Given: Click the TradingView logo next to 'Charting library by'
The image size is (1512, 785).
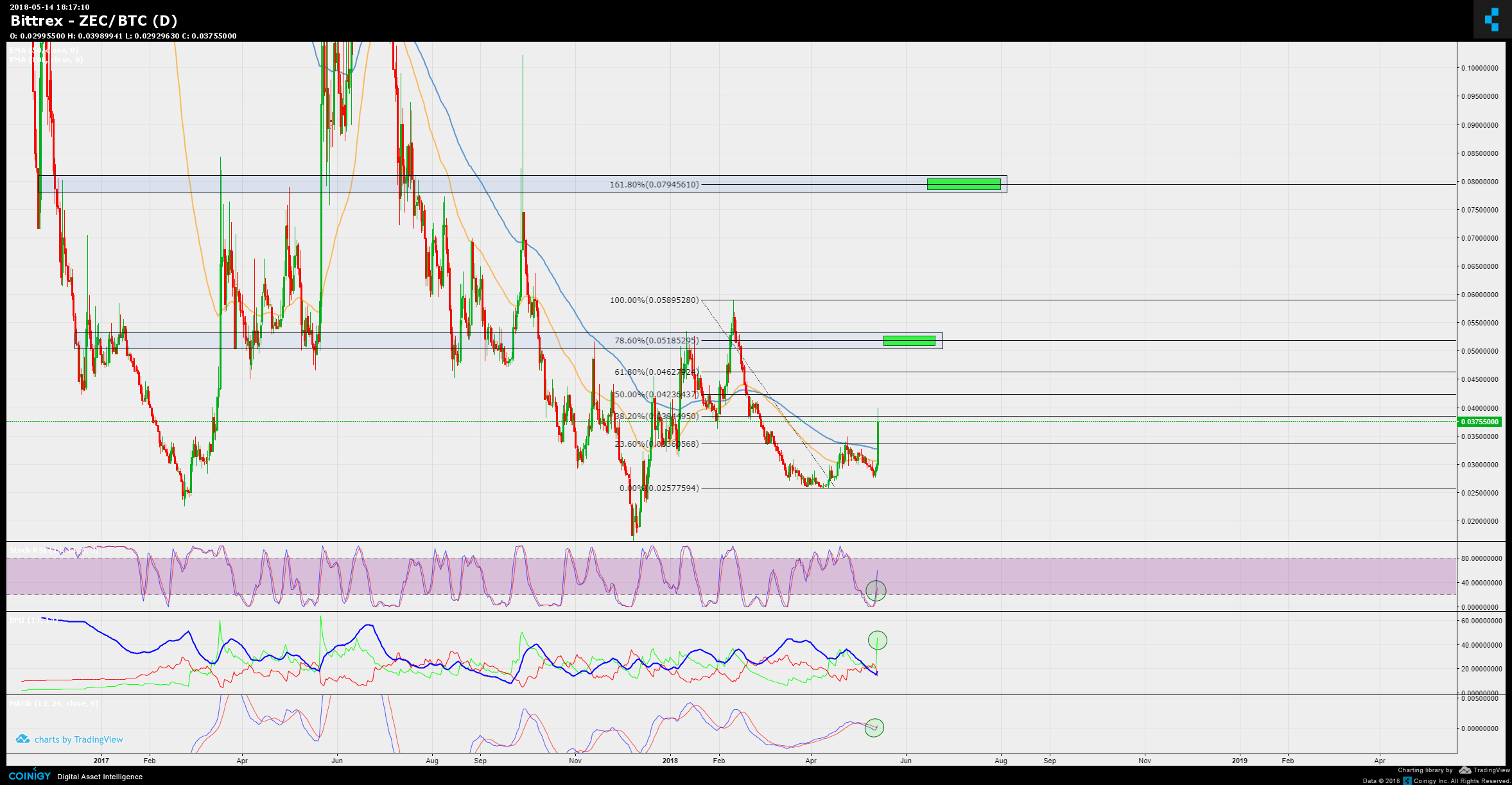Looking at the screenshot, I should point(1465,770).
